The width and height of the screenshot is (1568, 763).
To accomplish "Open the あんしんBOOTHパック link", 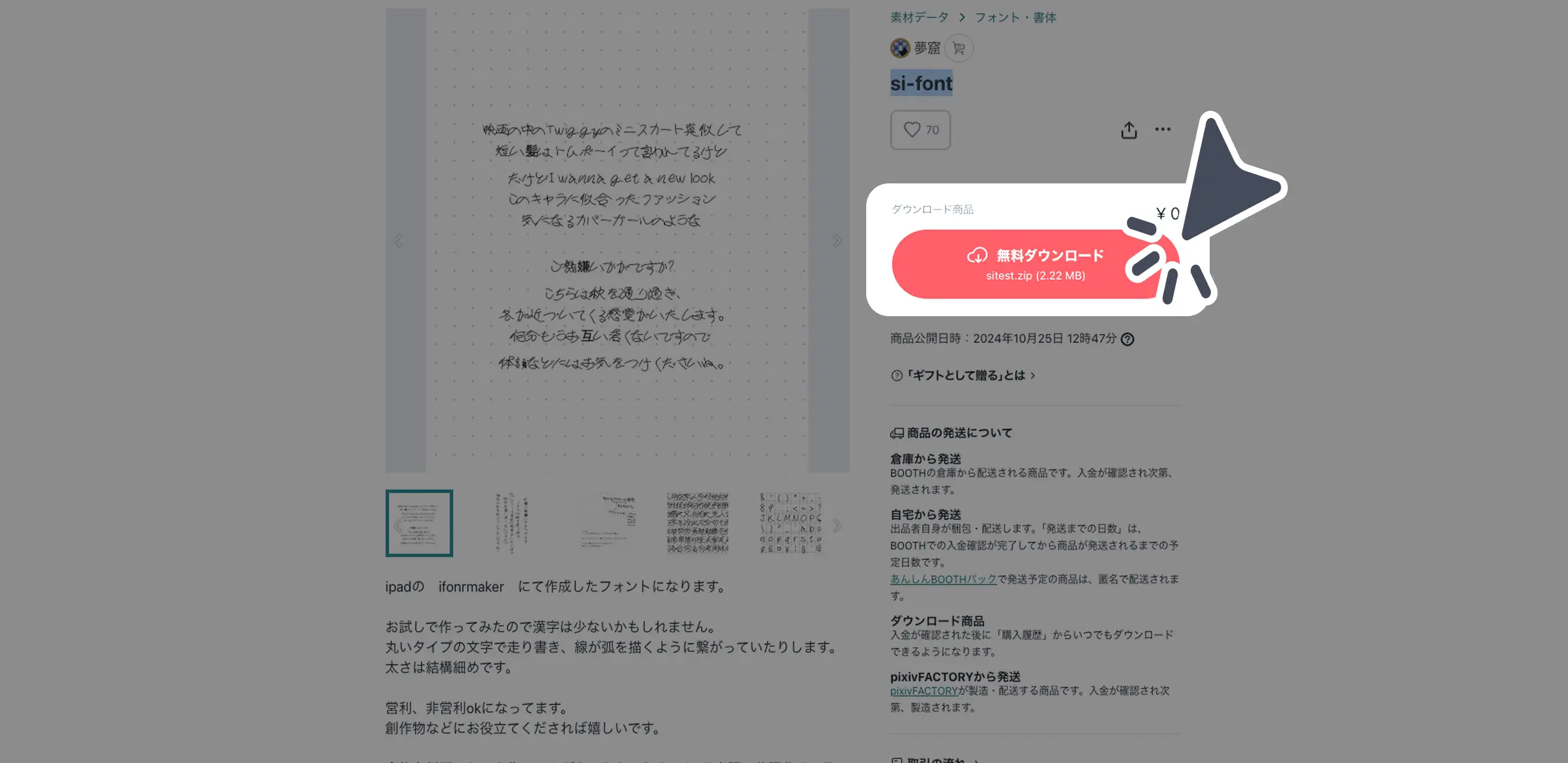I will [x=943, y=580].
